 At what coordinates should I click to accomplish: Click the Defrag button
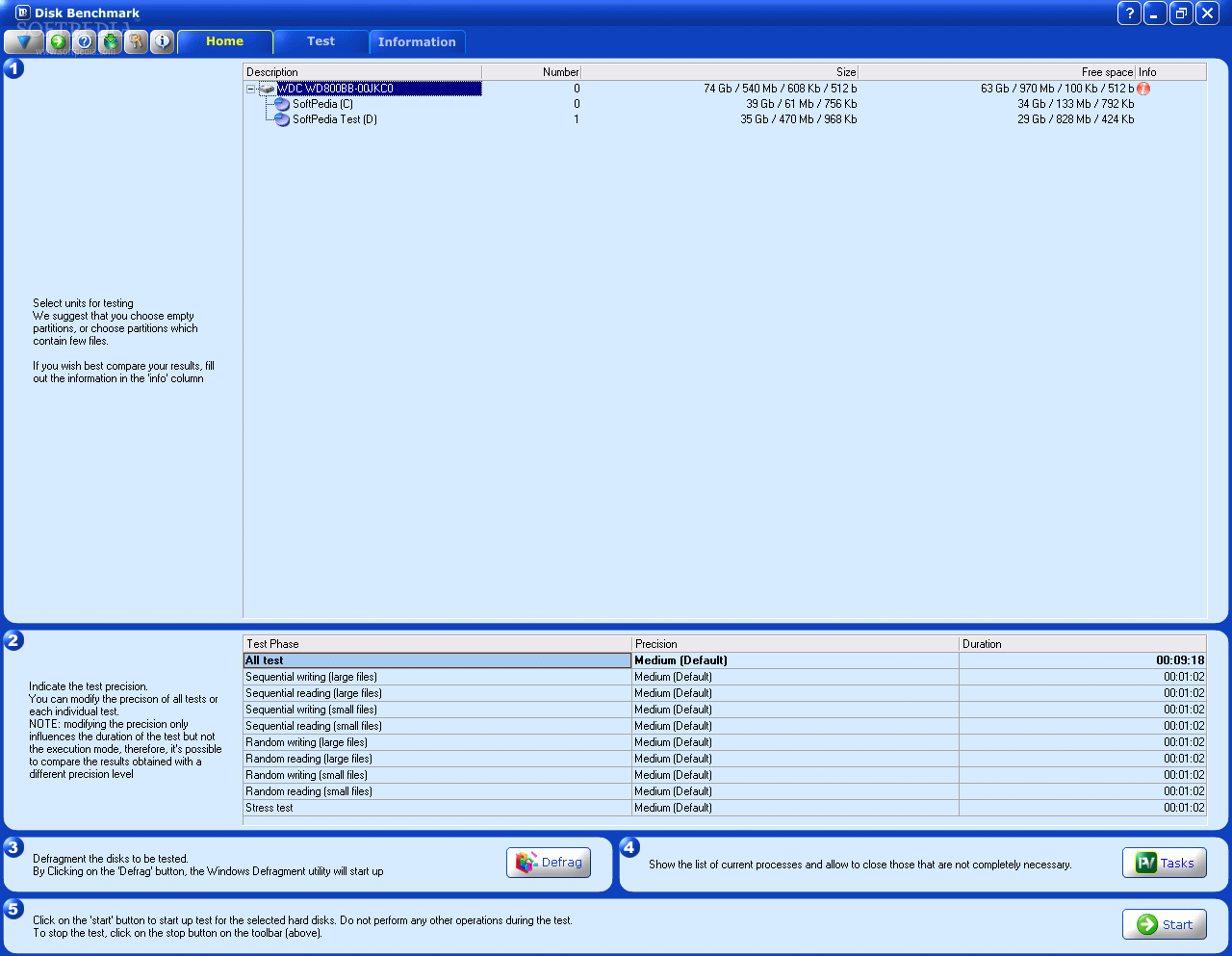click(x=549, y=863)
